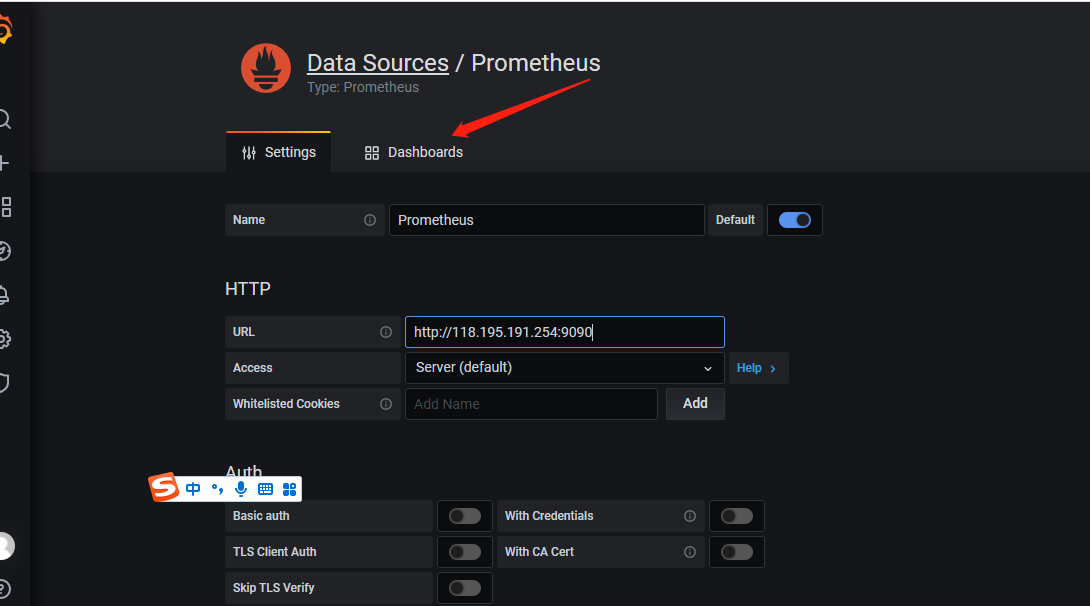The height and width of the screenshot is (606, 1090).
Task: Click info icon next to URL label
Action: tap(386, 332)
